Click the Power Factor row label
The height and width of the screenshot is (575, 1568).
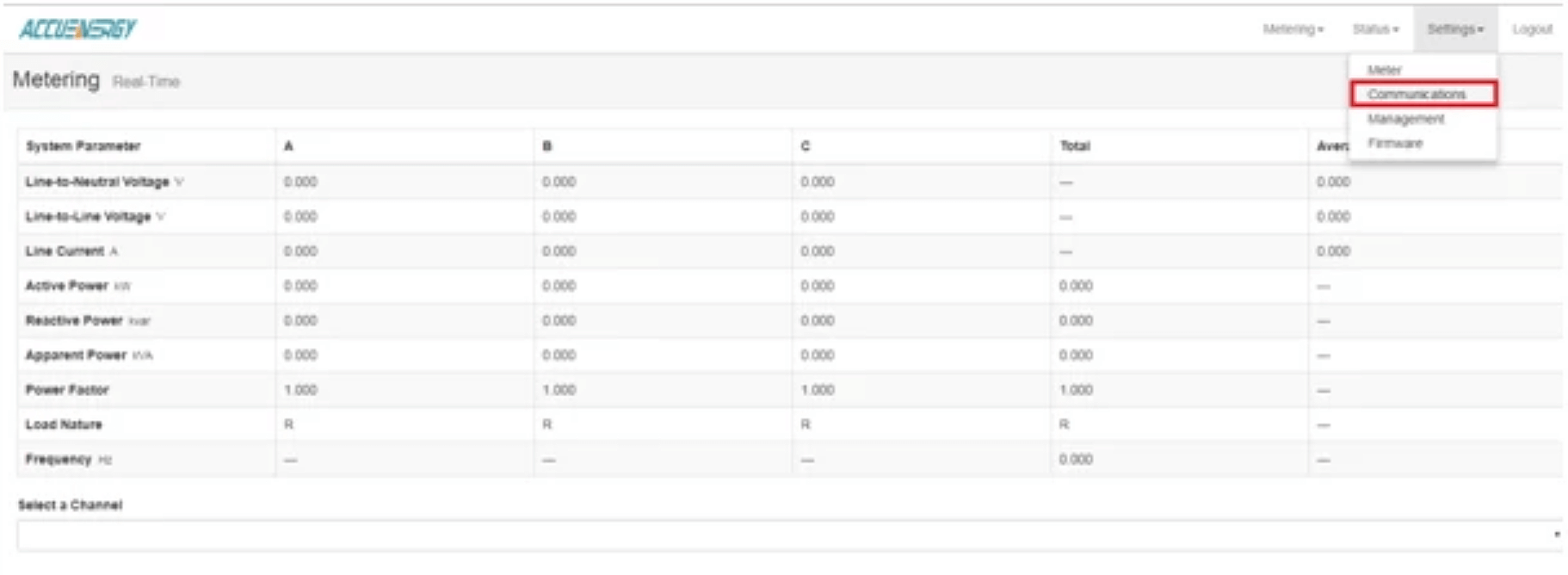67,390
